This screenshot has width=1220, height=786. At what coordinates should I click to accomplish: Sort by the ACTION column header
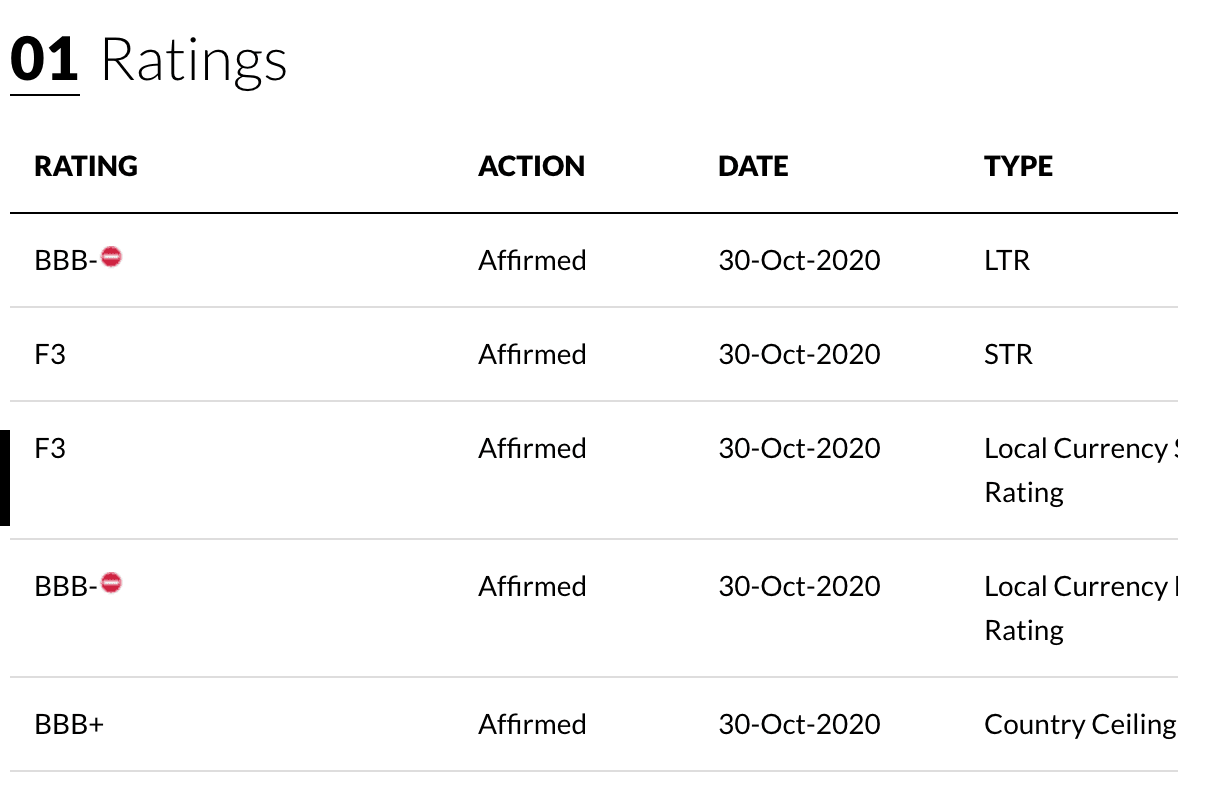point(532,166)
